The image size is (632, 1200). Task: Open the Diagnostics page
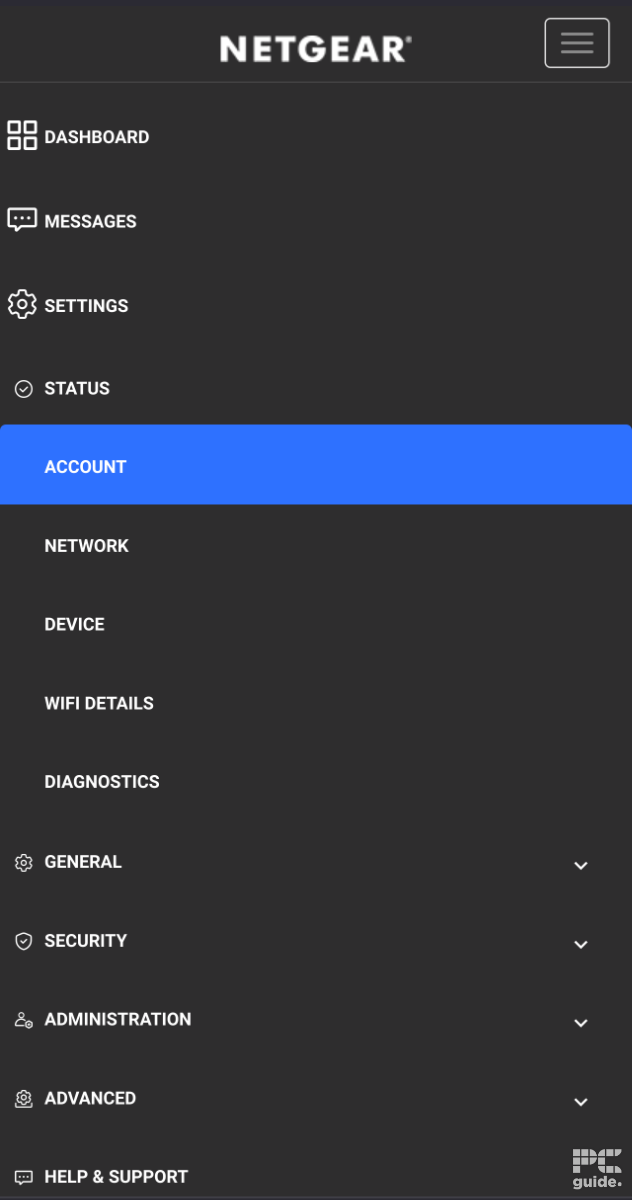click(102, 781)
